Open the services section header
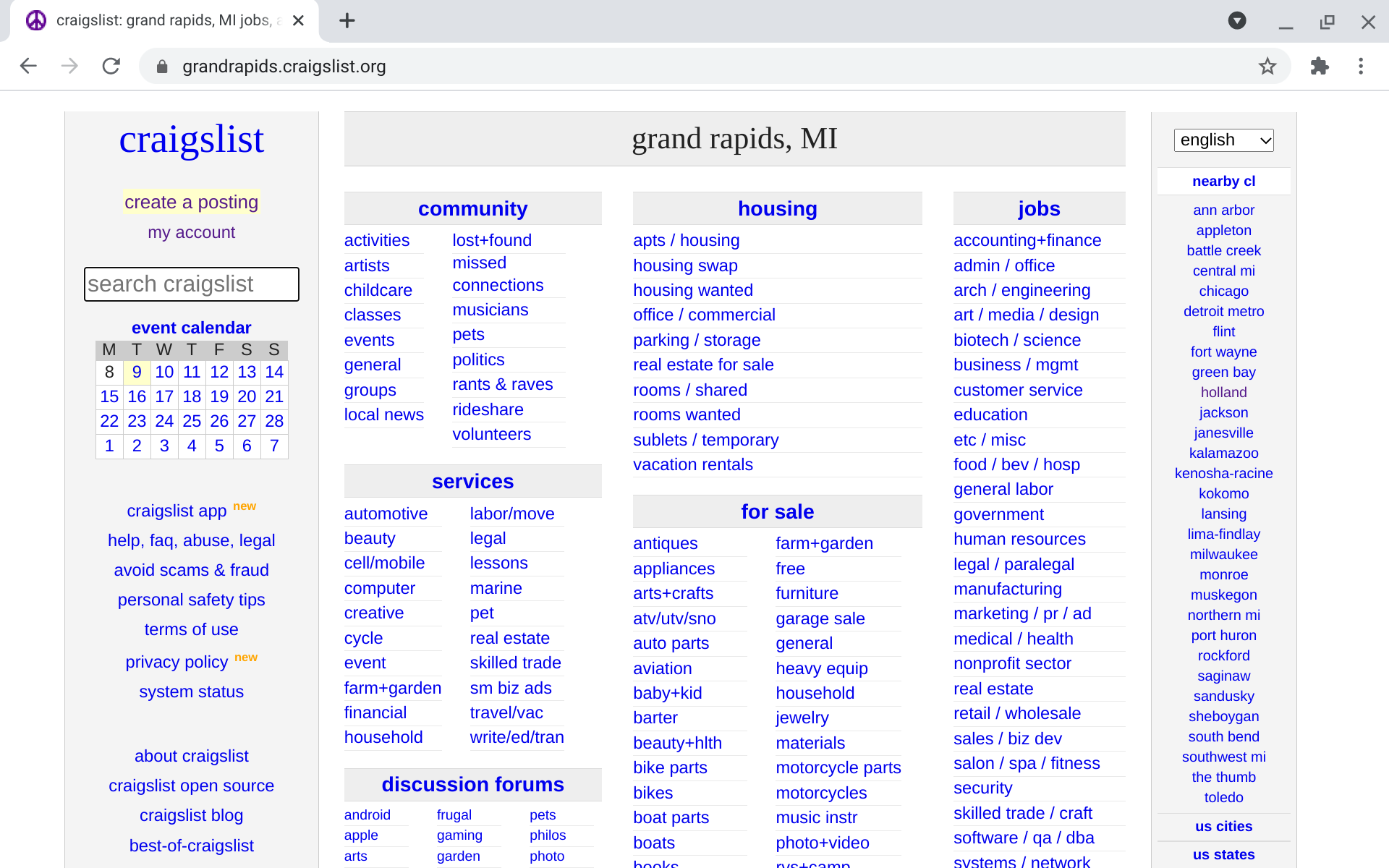Image resolution: width=1389 pixels, height=868 pixels. click(472, 481)
